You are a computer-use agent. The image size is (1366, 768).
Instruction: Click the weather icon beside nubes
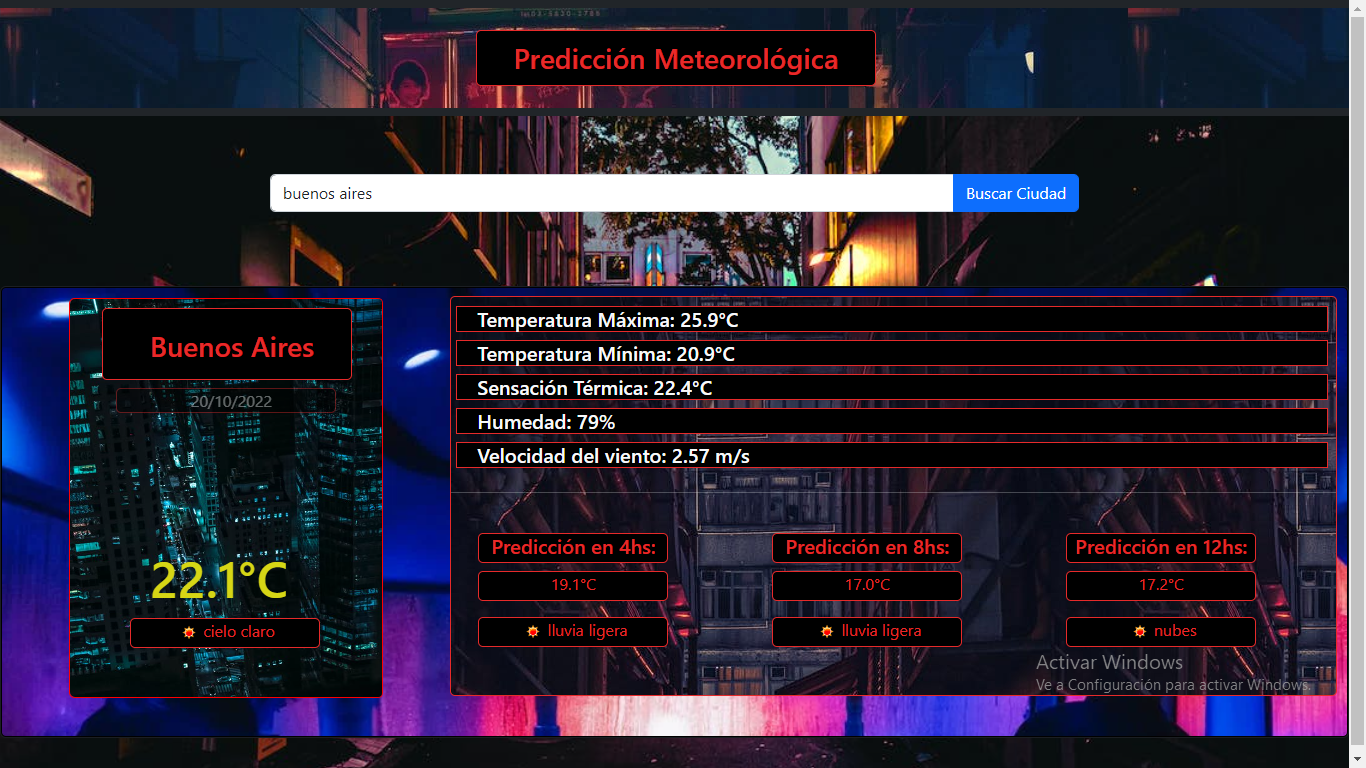point(1139,630)
